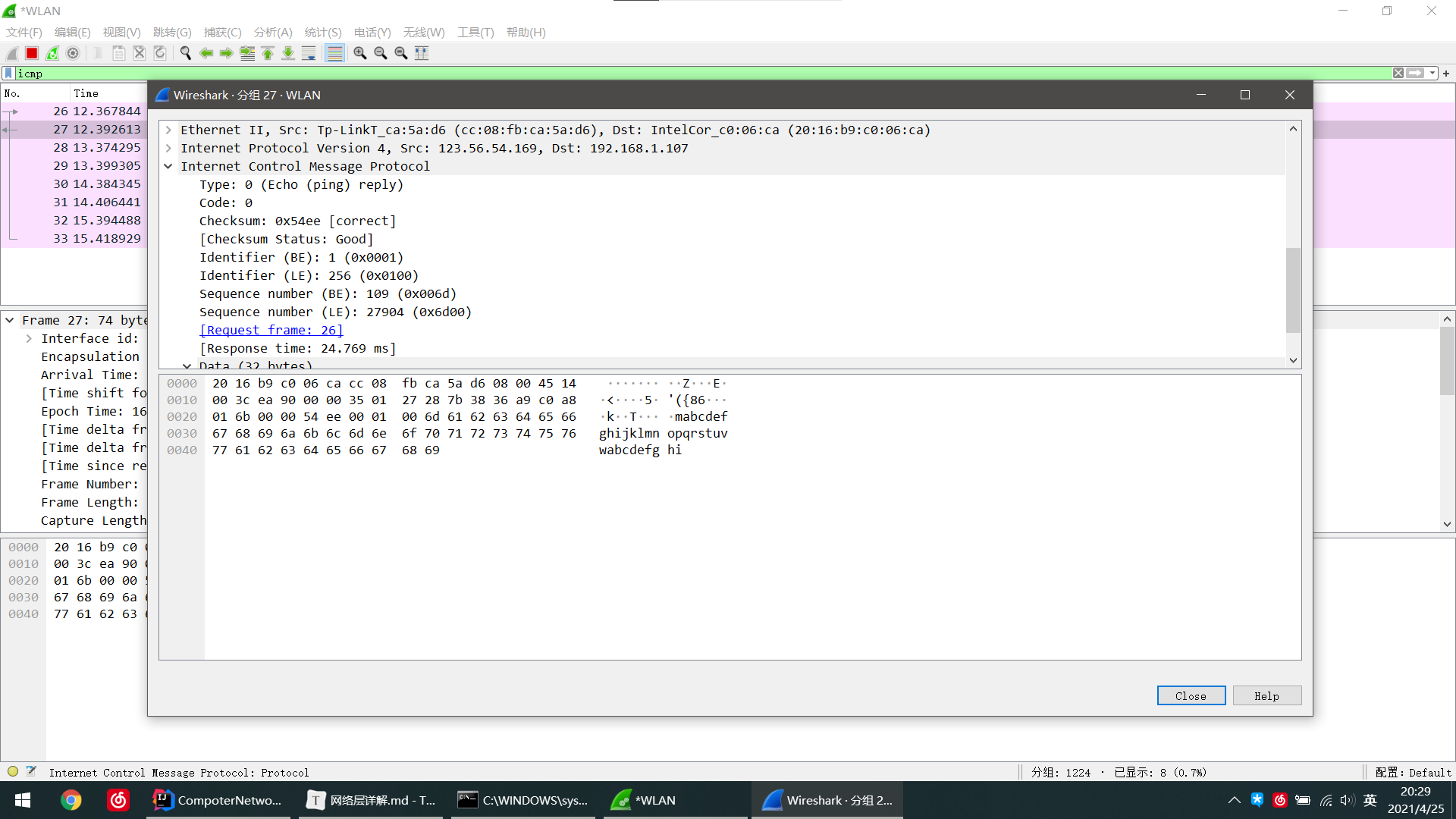Open the 视图(V) menu
The image size is (1456, 819).
point(122,33)
